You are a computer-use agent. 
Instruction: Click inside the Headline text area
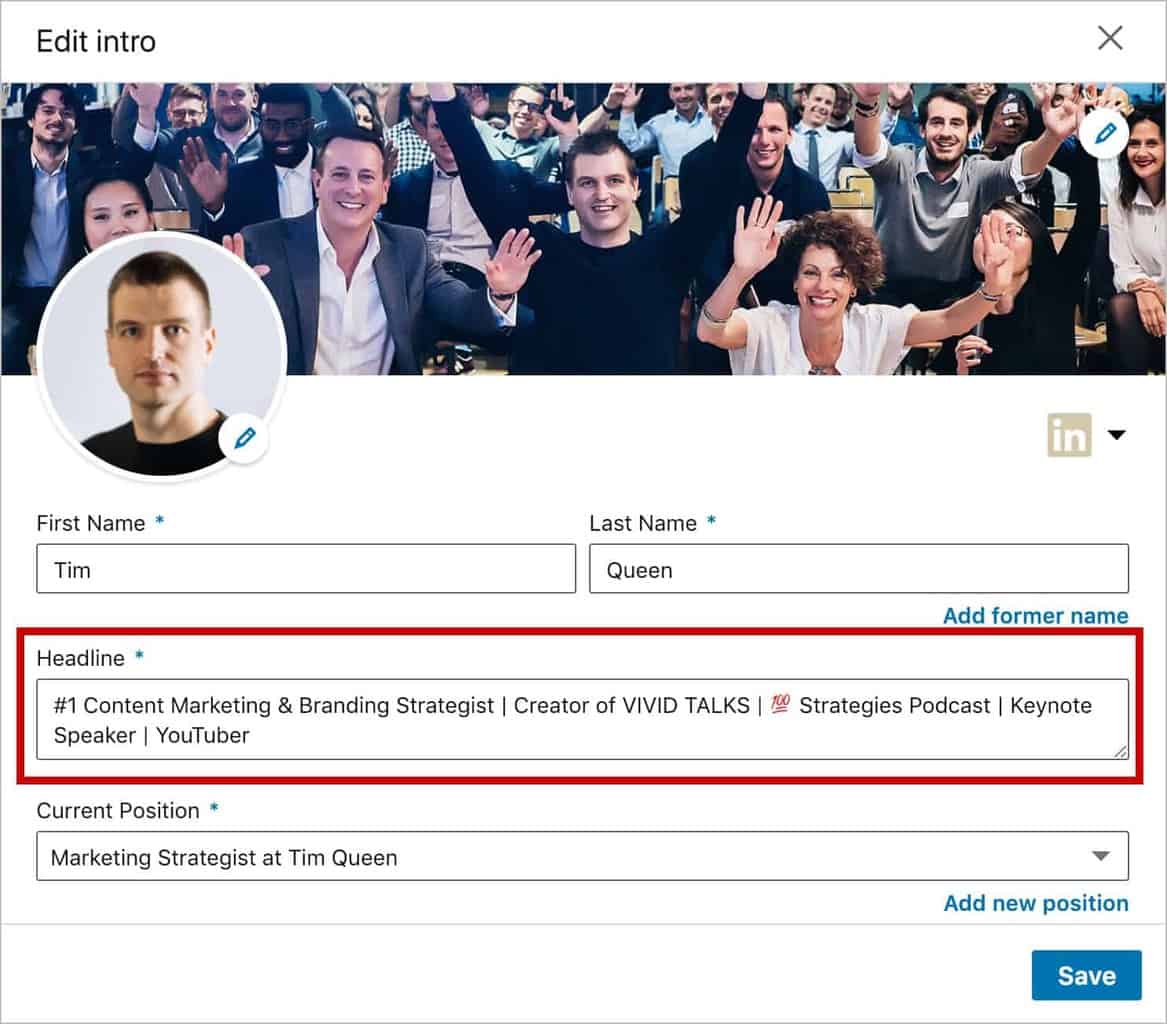tap(582, 719)
